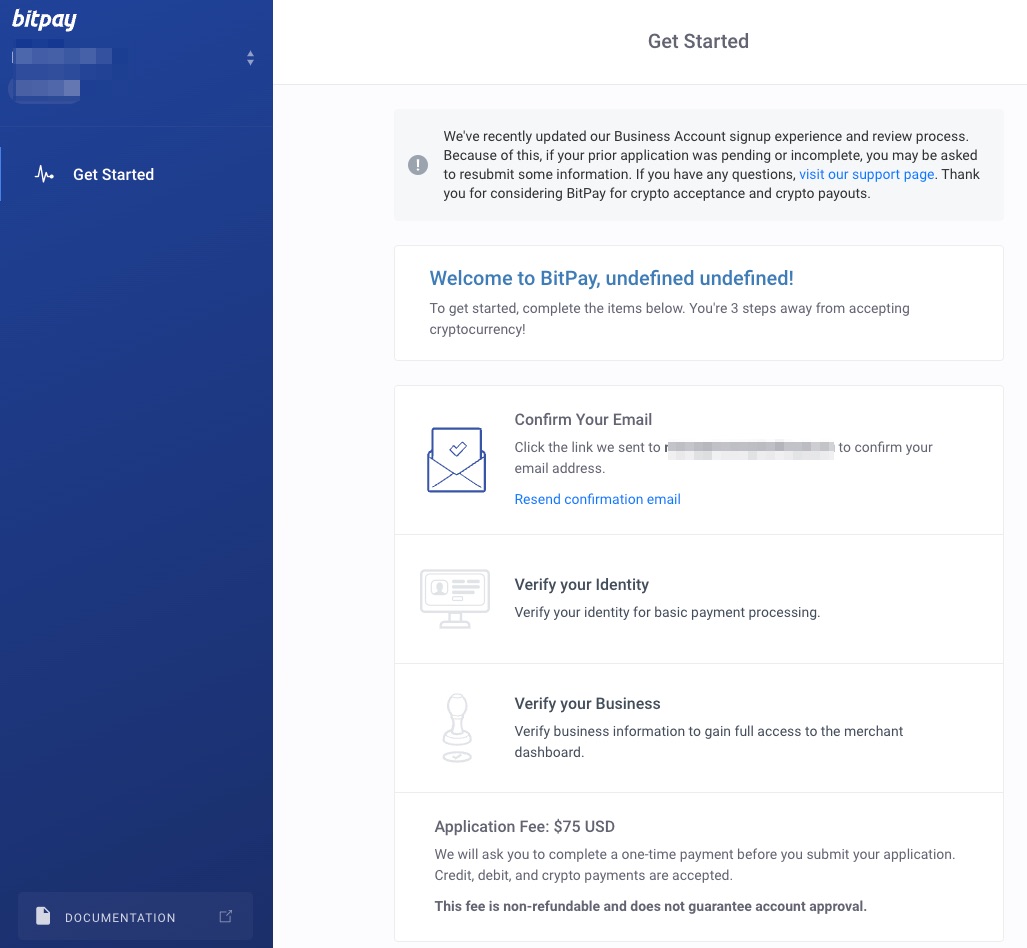Viewport: 1027px width, 948px height.
Task: Open the account switcher arrows
Action: [x=250, y=58]
